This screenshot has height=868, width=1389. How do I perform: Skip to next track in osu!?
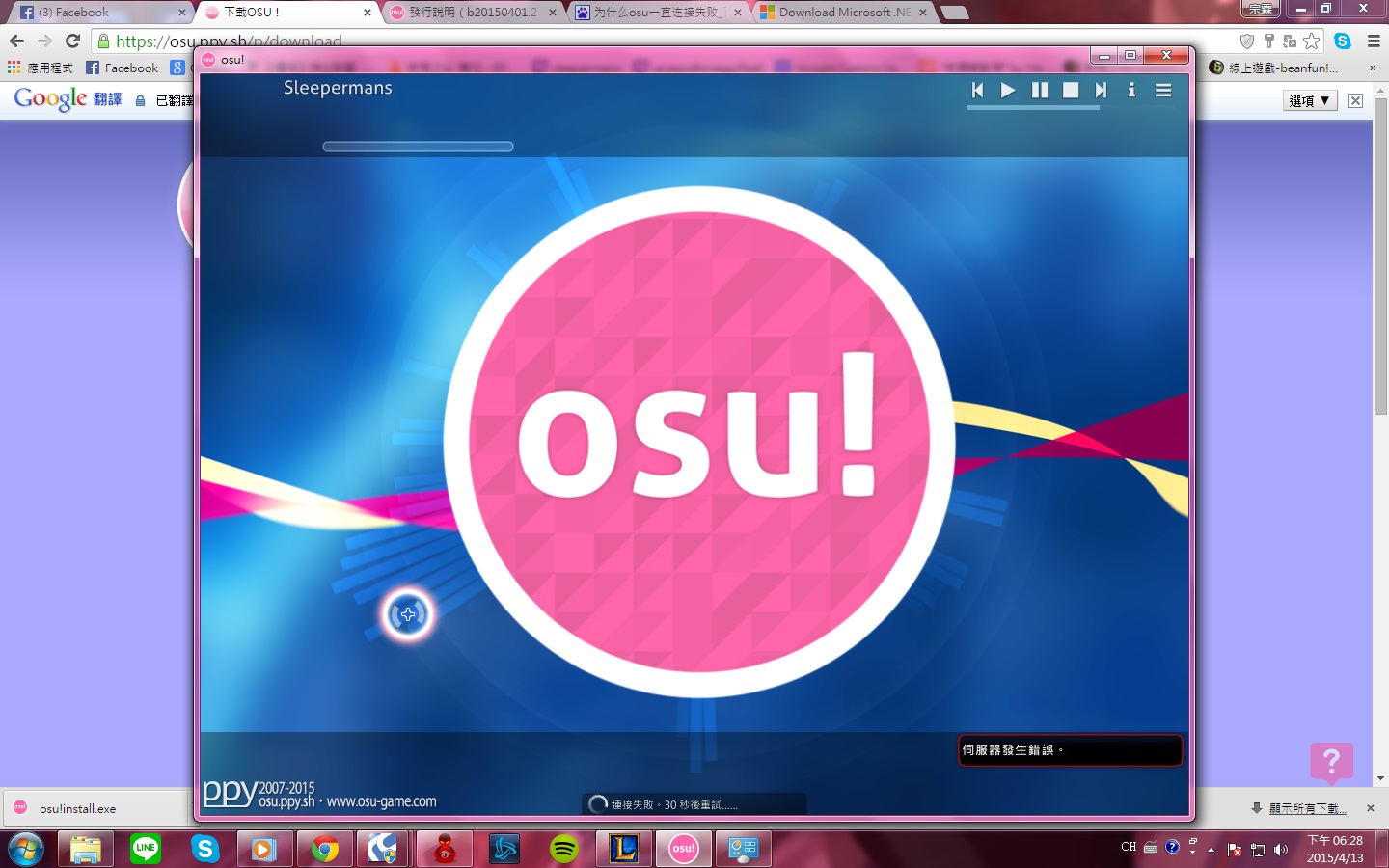click(x=1101, y=90)
